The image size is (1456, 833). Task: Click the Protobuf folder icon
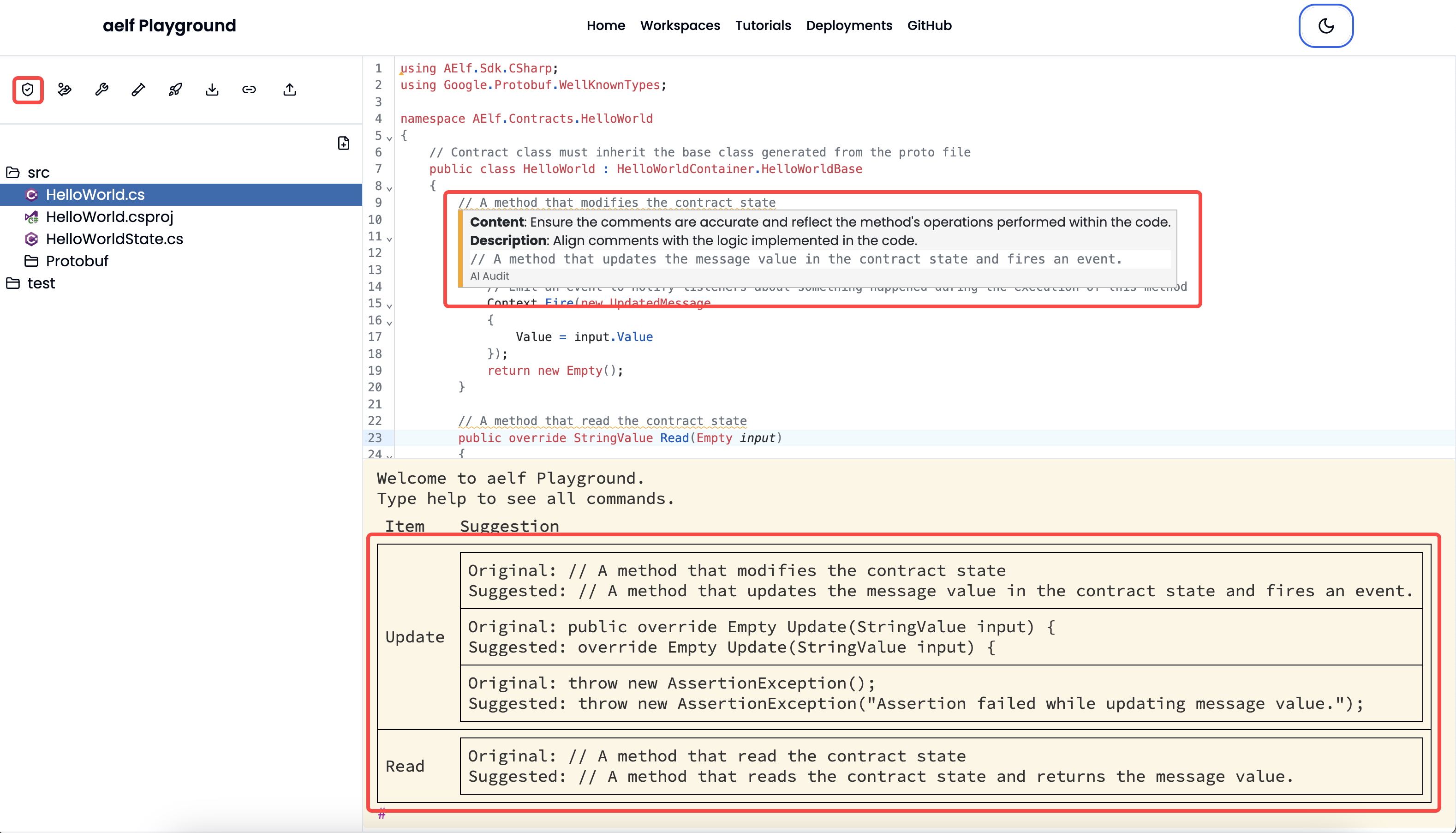tap(31, 261)
